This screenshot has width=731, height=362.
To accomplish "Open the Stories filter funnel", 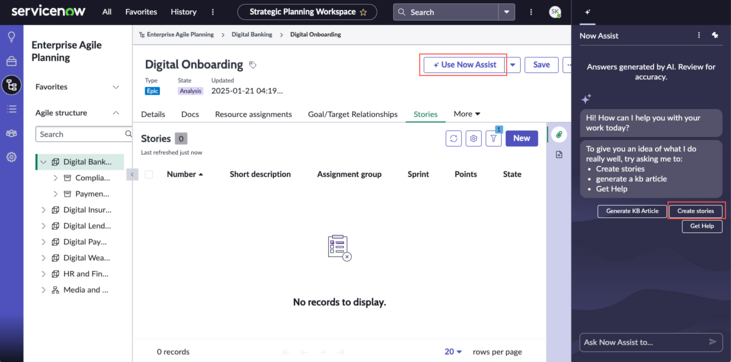I will (x=493, y=139).
